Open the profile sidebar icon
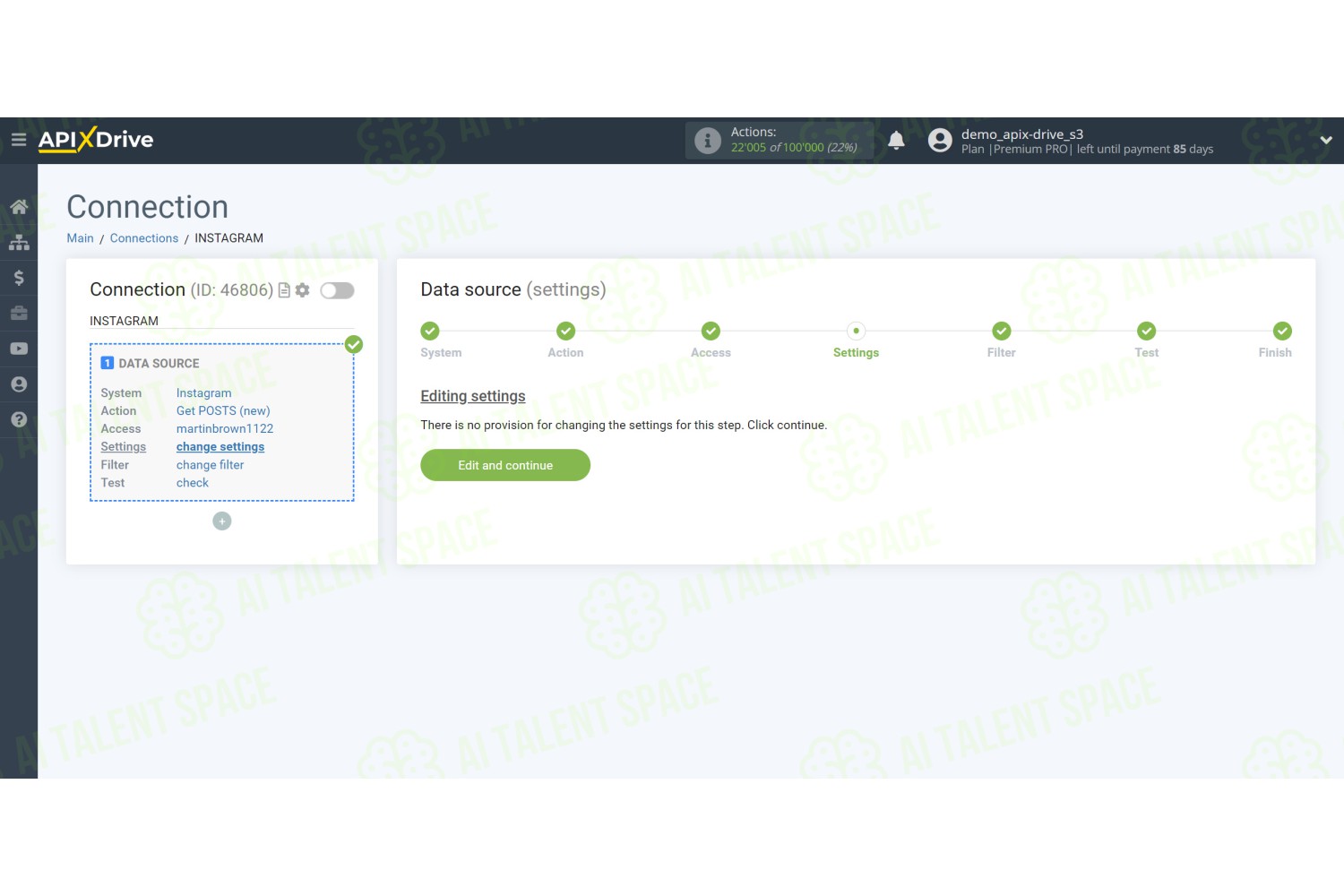The image size is (1344, 896). tap(19, 384)
